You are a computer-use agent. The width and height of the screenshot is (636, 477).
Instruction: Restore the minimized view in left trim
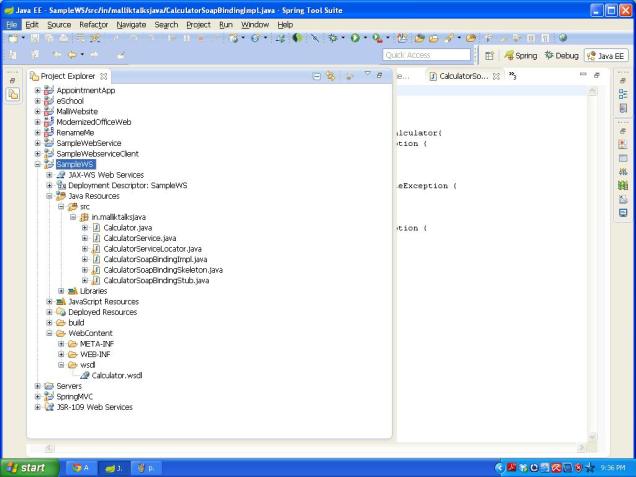pyautogui.click(x=13, y=80)
